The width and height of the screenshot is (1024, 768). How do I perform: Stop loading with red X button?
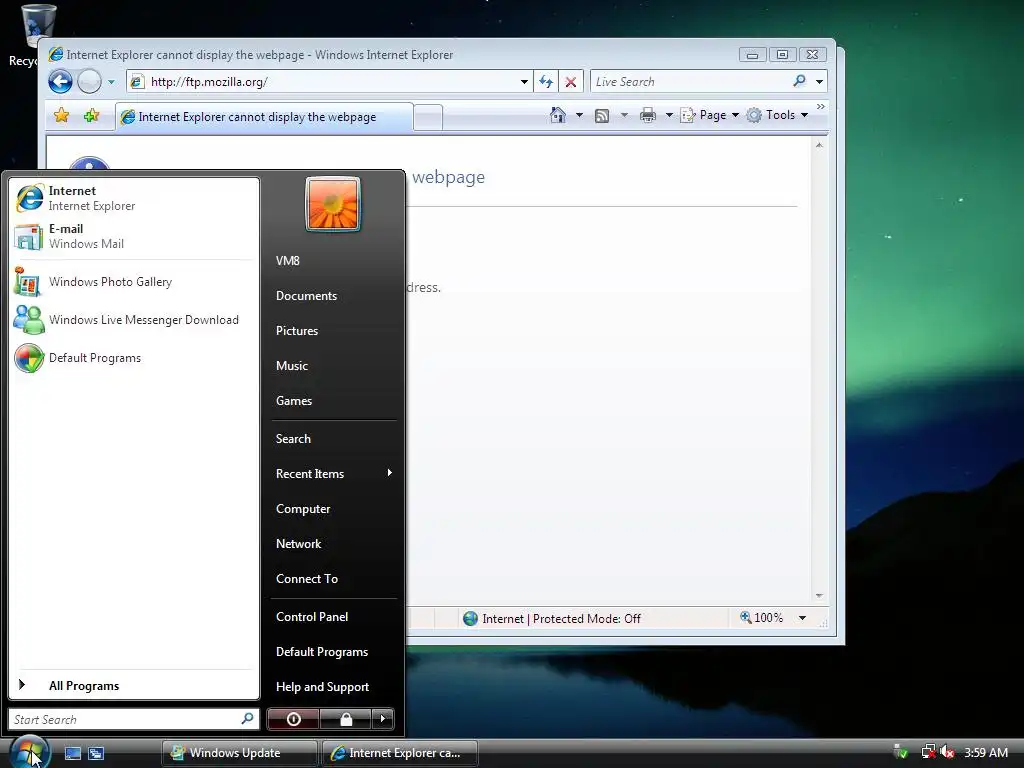[571, 82]
